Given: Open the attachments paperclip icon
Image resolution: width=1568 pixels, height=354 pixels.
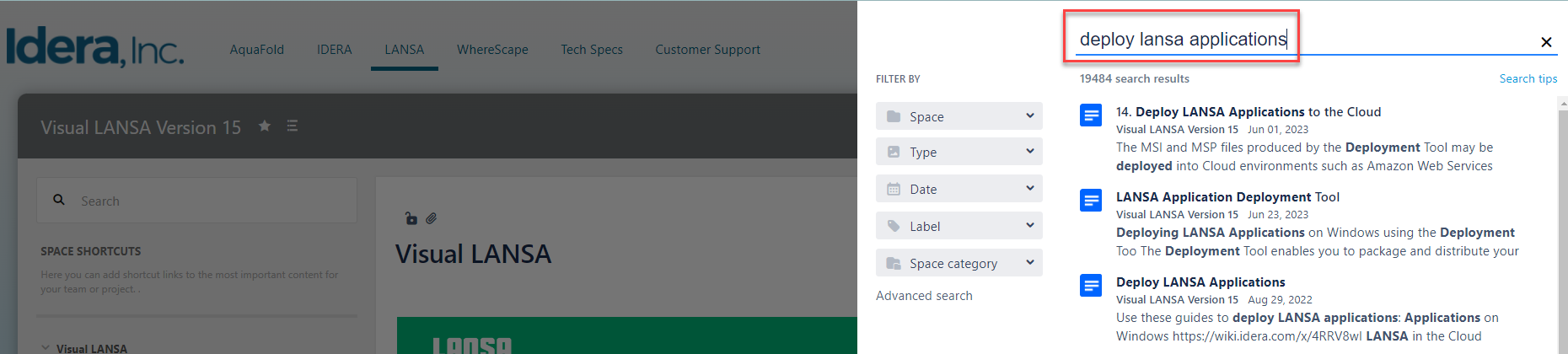Looking at the screenshot, I should [x=432, y=218].
